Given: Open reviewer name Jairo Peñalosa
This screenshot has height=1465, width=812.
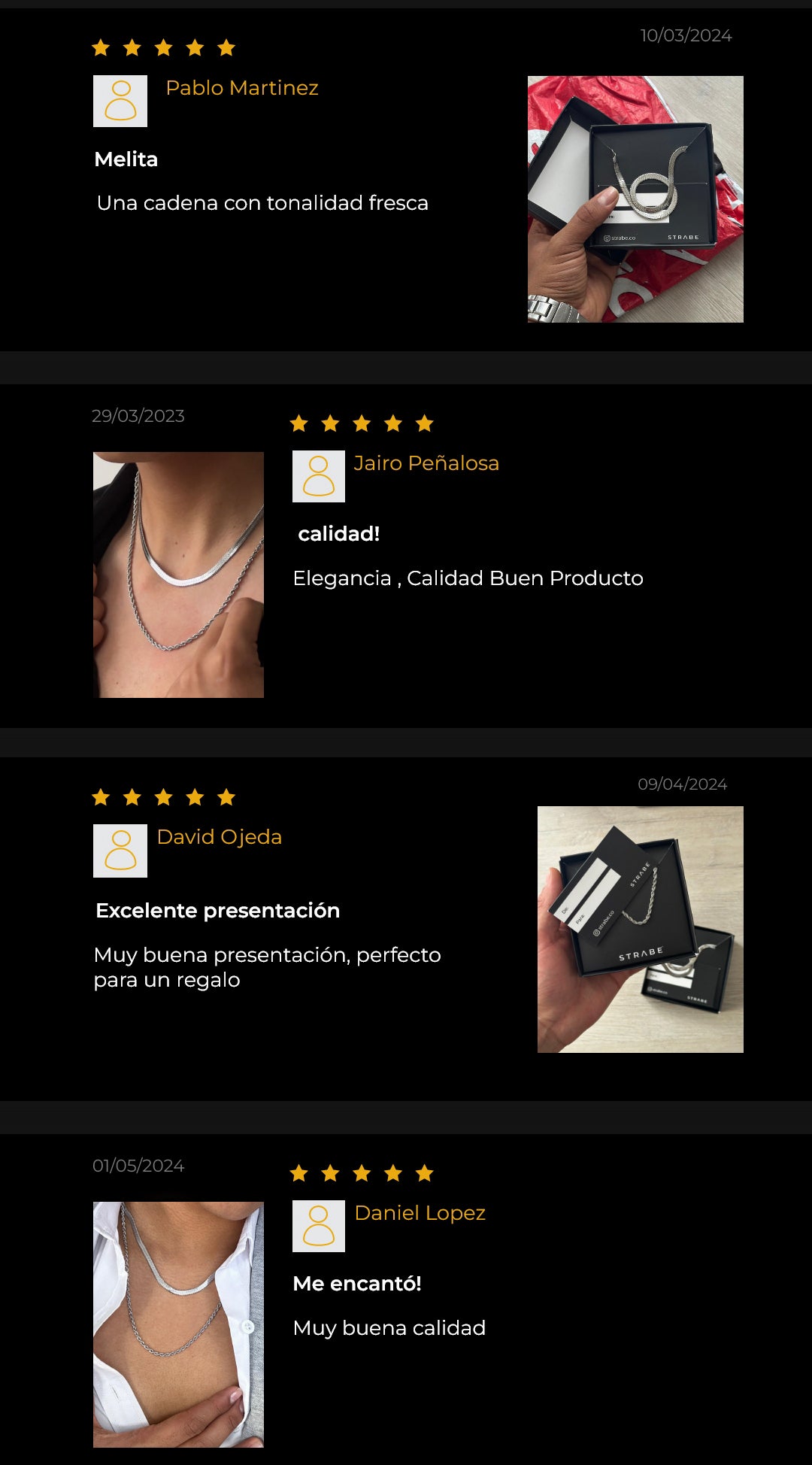Looking at the screenshot, I should [x=426, y=463].
